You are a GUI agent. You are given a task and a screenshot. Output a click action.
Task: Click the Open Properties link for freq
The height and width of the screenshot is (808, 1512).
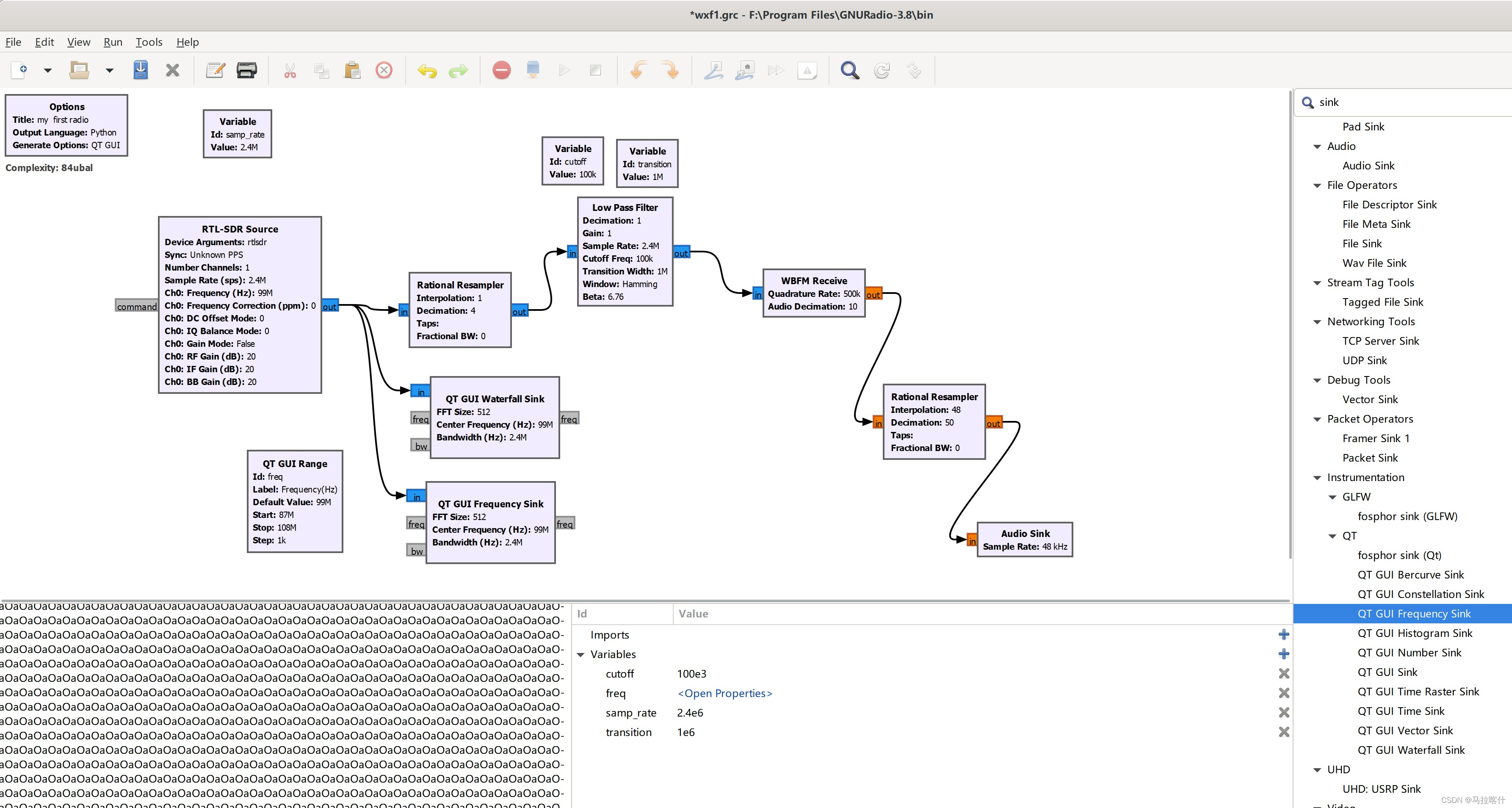pos(724,694)
